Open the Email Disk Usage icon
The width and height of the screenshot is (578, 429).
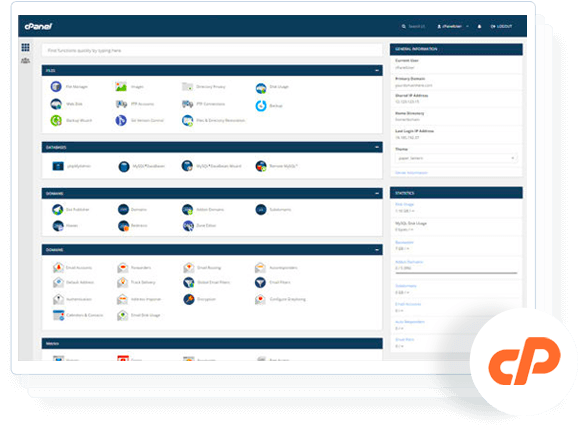point(122,315)
